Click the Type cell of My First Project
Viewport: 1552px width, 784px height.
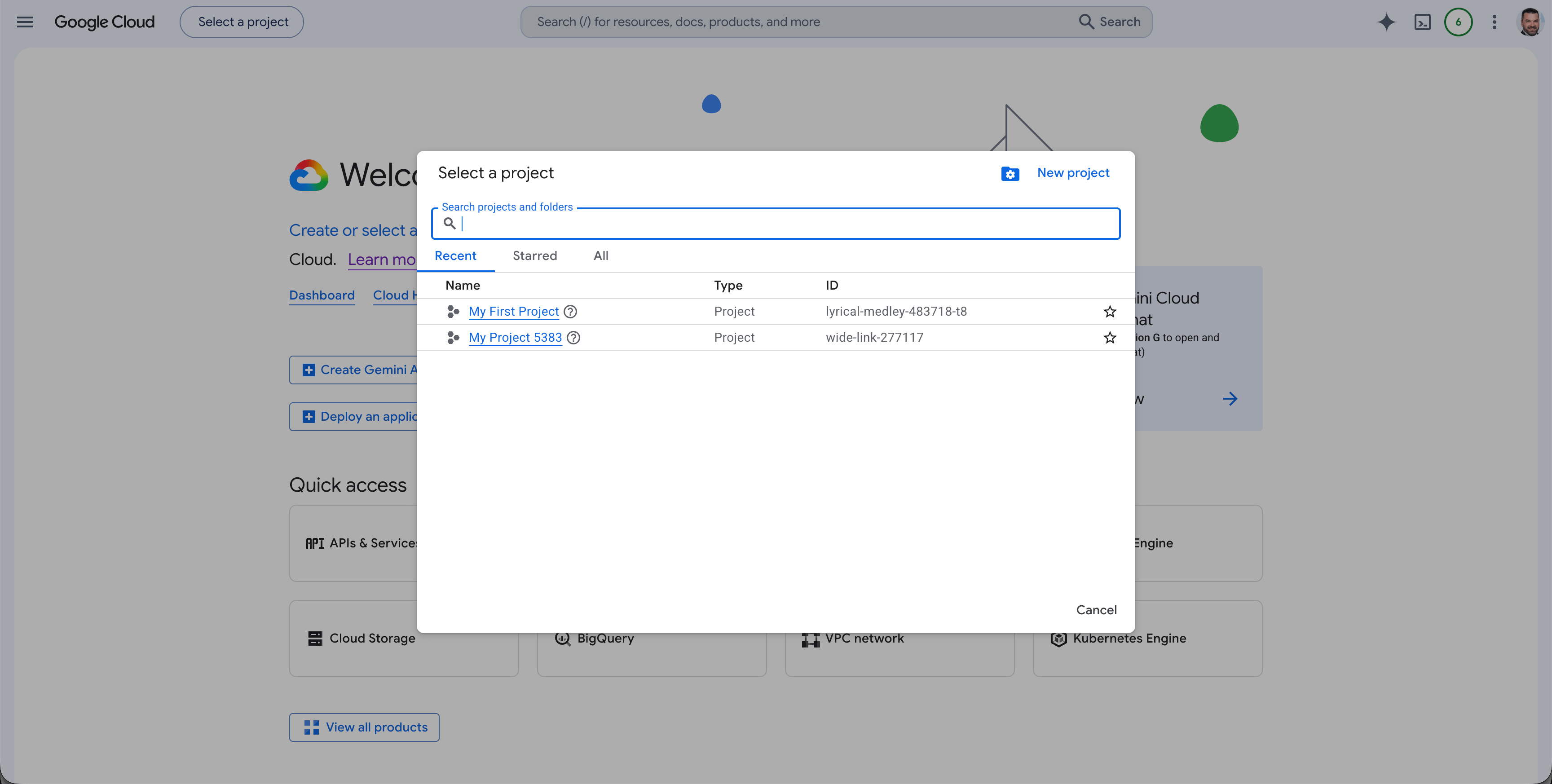click(734, 312)
